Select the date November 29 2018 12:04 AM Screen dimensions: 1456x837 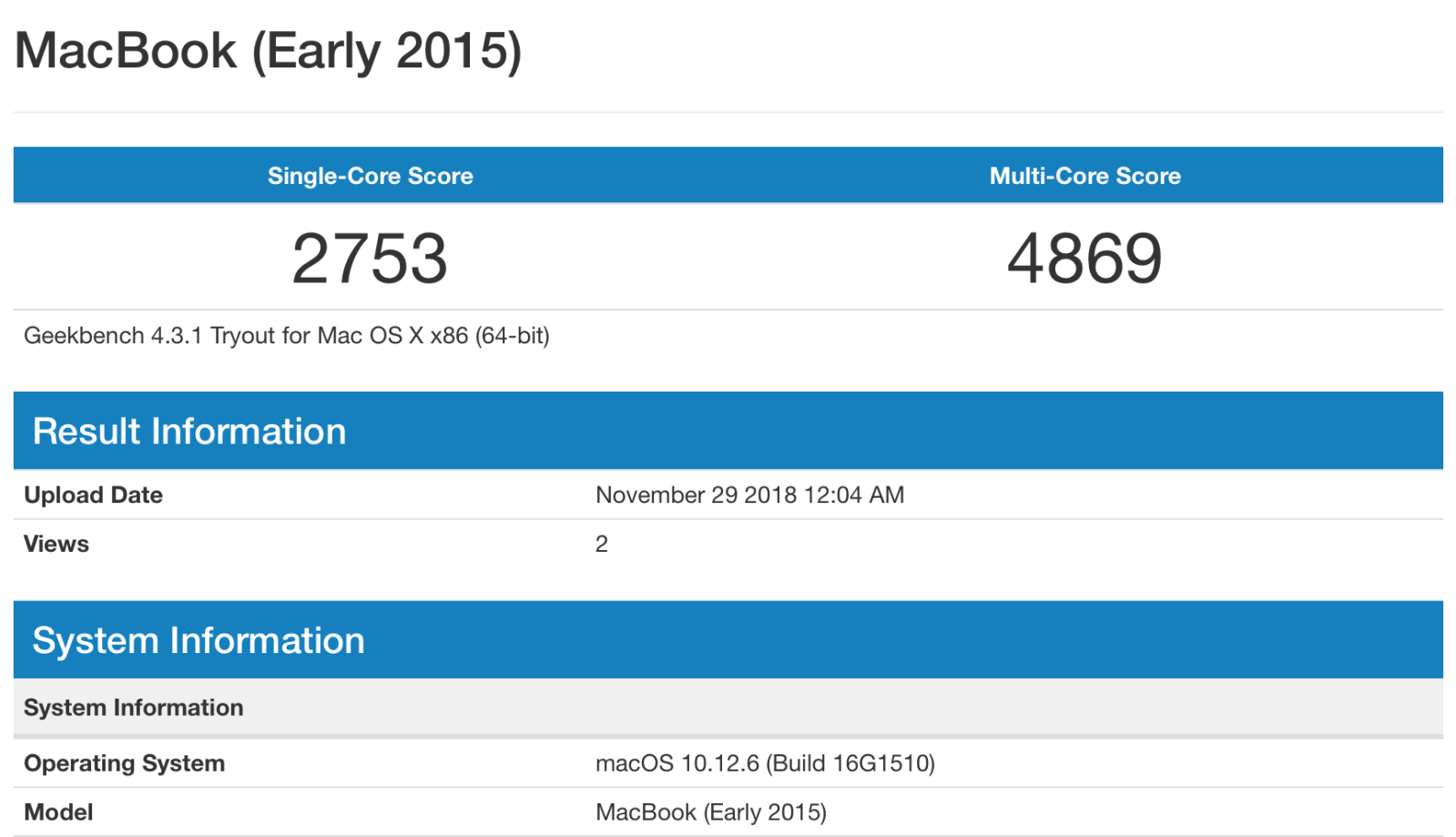749,495
